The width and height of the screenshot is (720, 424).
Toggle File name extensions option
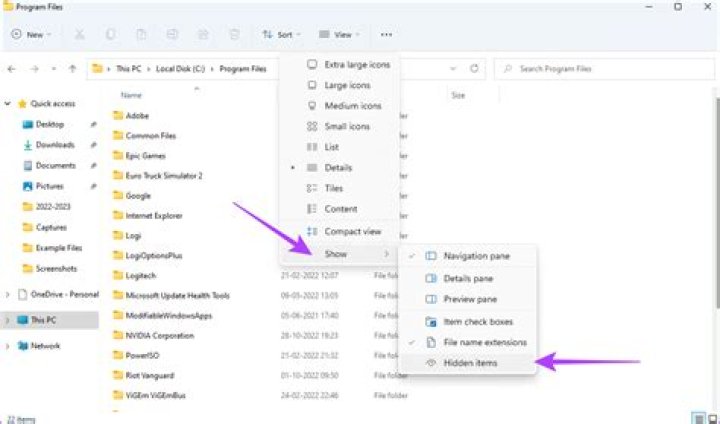(x=467, y=342)
